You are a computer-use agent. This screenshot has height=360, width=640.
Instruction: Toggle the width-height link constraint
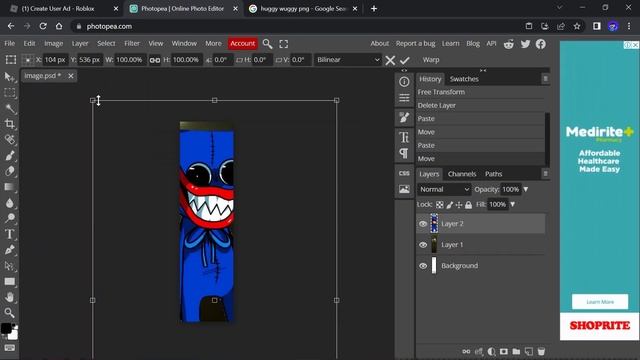pos(155,60)
